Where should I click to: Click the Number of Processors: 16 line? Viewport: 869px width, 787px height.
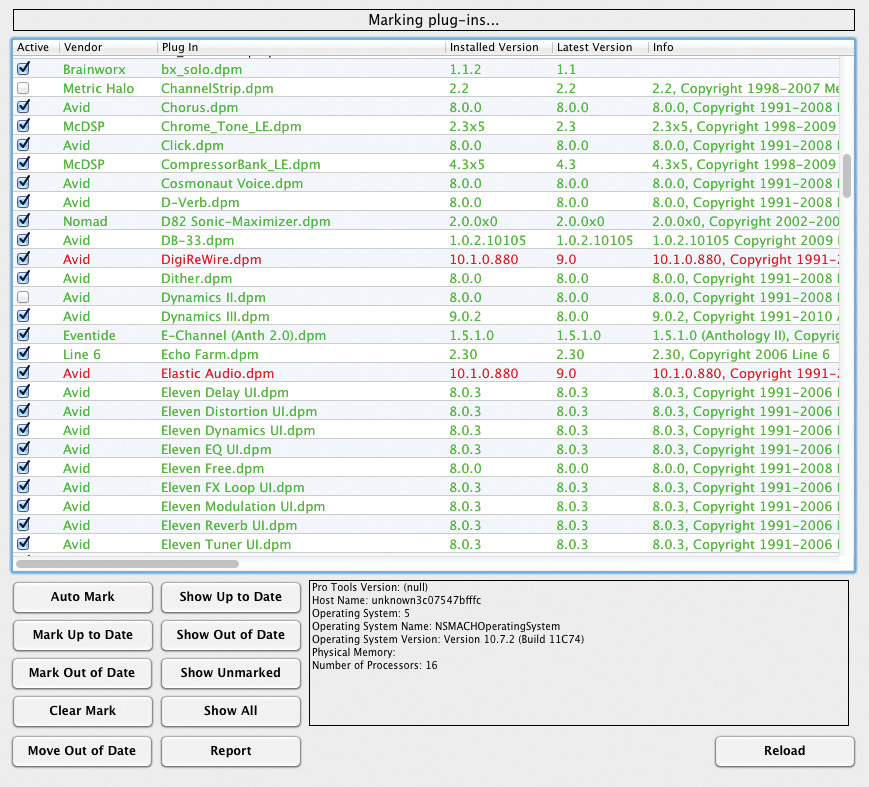(x=375, y=665)
